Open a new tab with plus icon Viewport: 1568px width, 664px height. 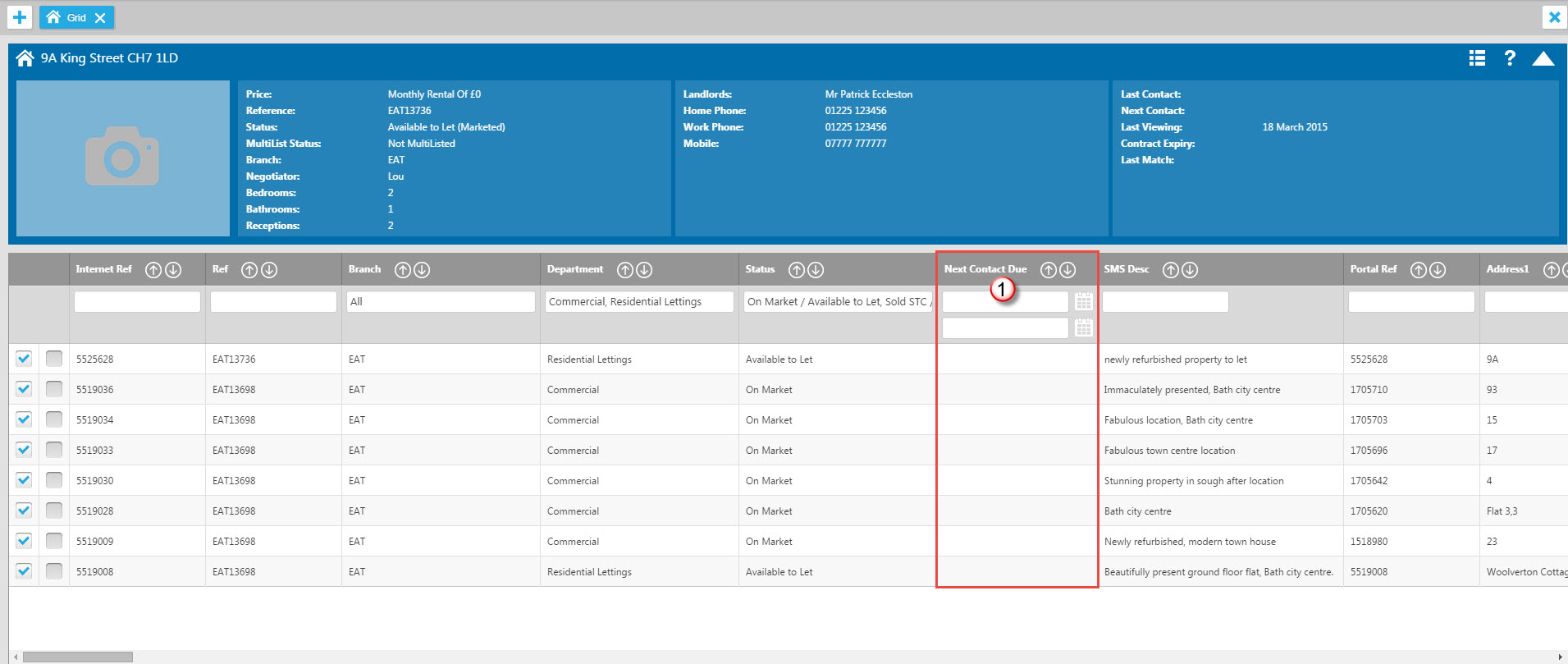(x=20, y=17)
